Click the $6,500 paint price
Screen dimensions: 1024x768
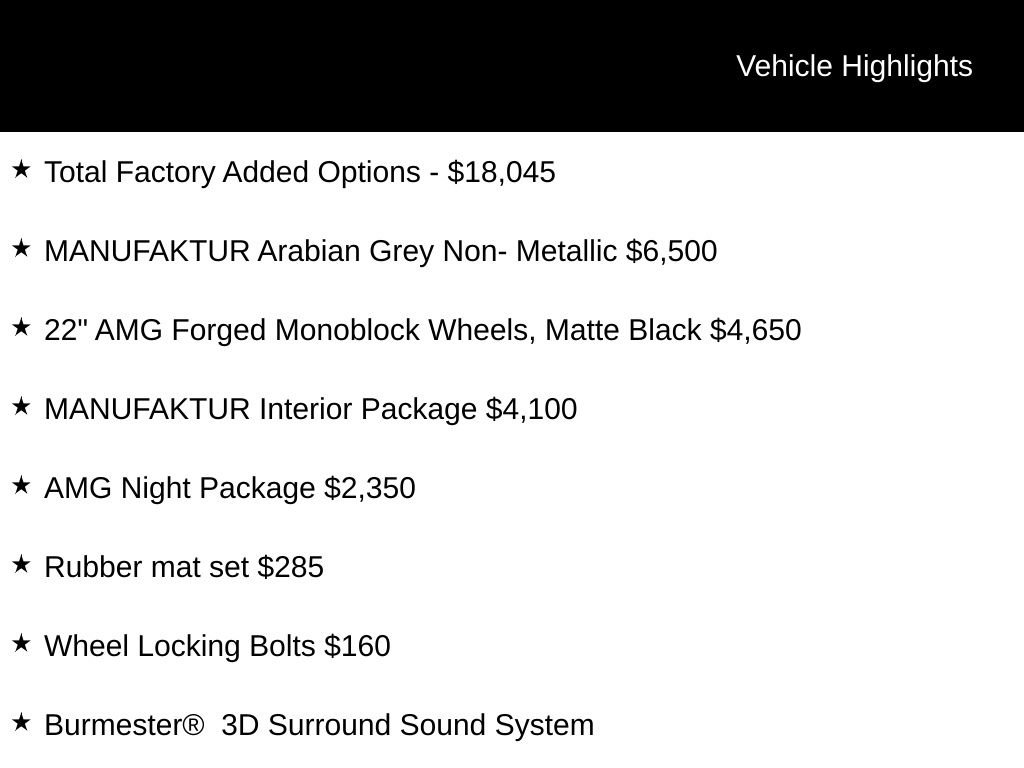[x=671, y=251]
